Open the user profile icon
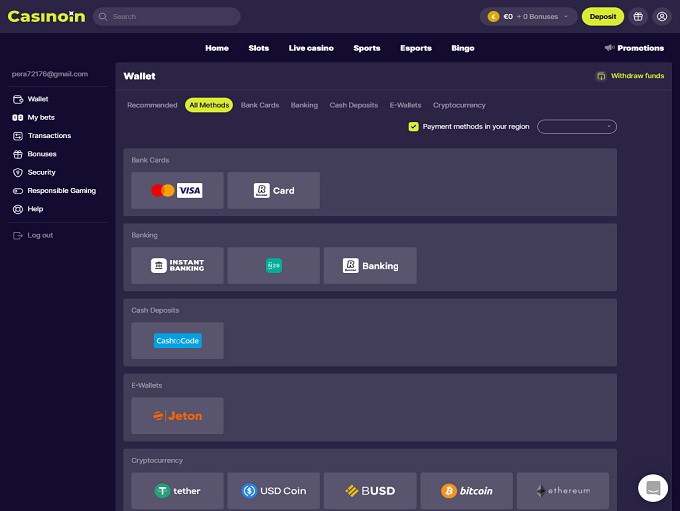 (661, 16)
